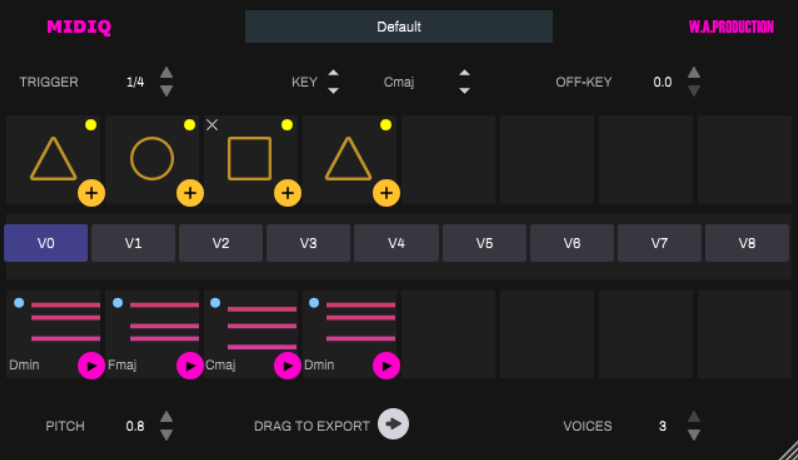
Task: Play the last Dmin chord
Action: pyautogui.click(x=386, y=365)
